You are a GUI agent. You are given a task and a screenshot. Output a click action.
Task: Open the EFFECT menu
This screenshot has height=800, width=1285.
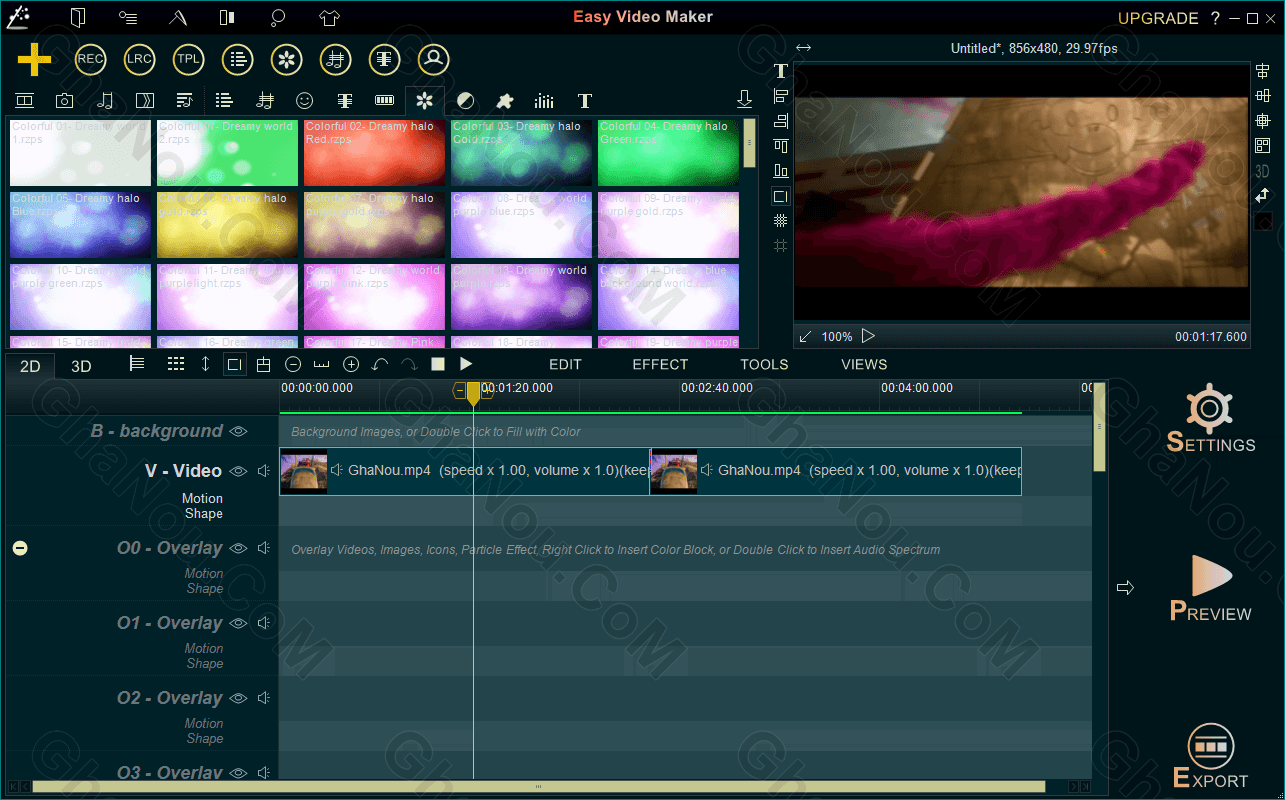pyautogui.click(x=660, y=365)
